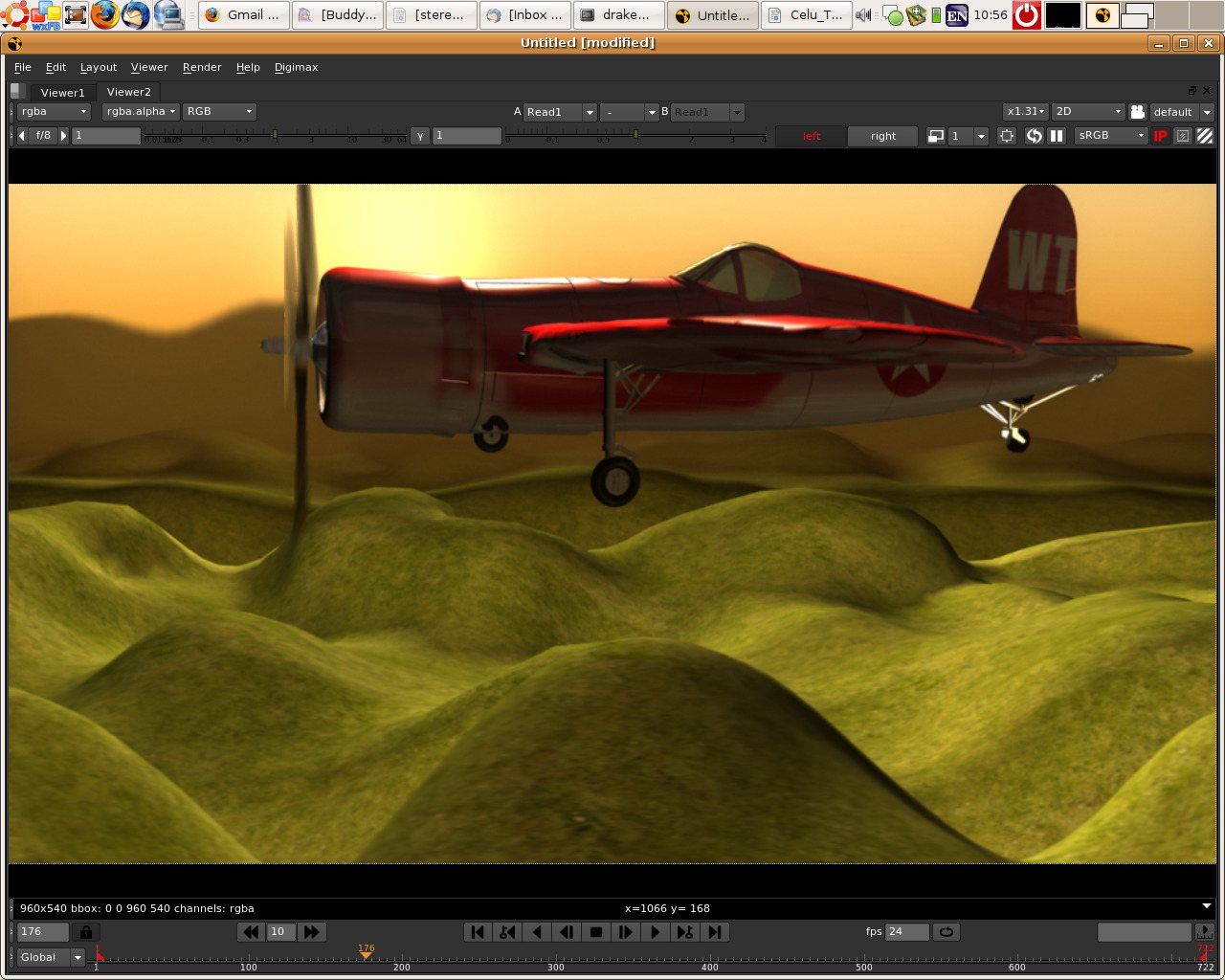Viewport: 1225px width, 980px height.
Task: Open the A input Read1 dropdown
Action: (561, 112)
